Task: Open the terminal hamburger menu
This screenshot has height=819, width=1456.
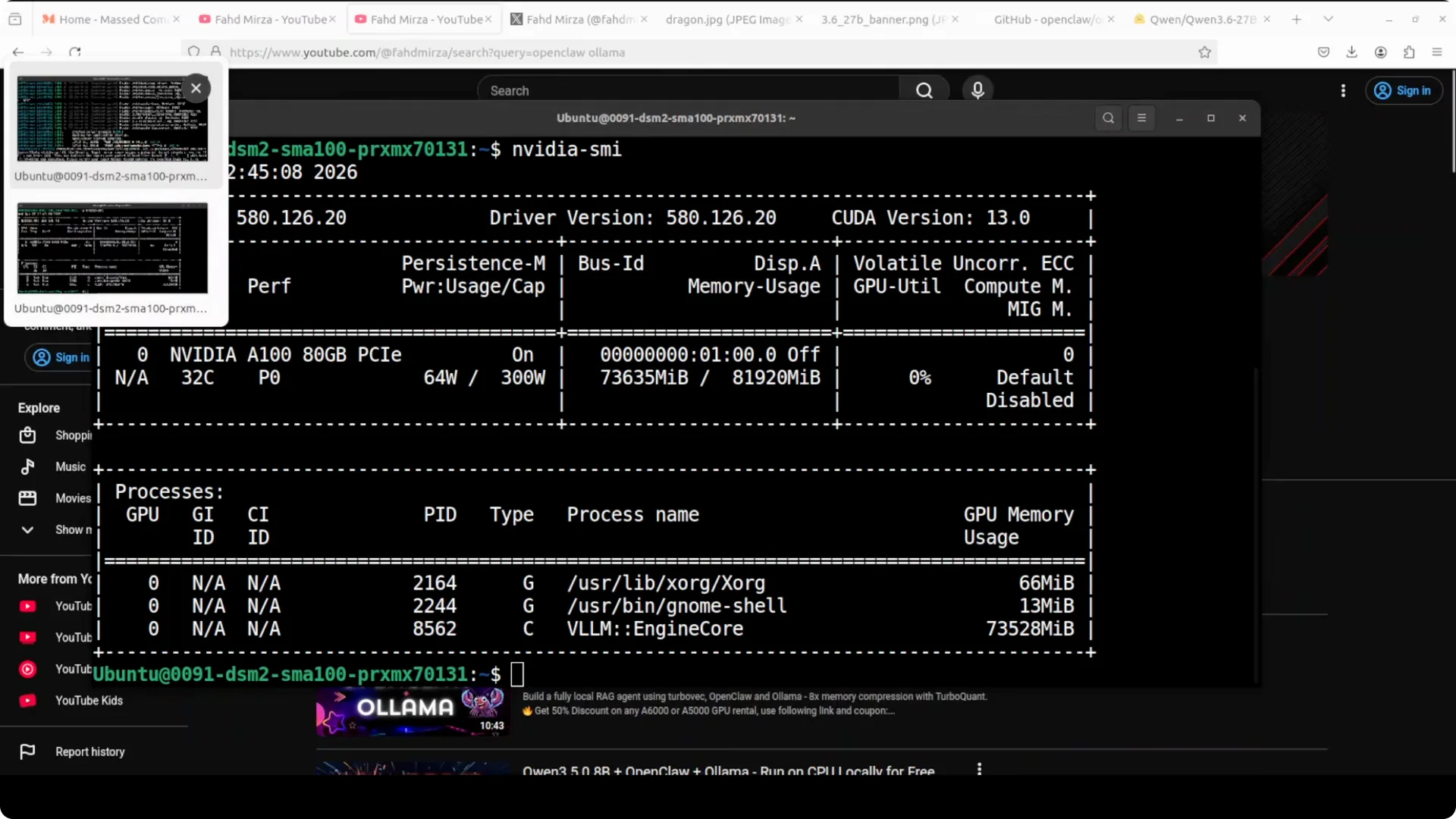Action: point(1141,118)
